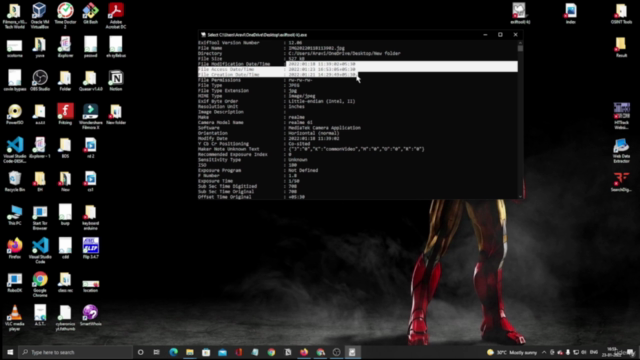Open Oracle VM VirtualBox desktop shortcut
This screenshot has height=360, width=640.
tap(40, 16)
